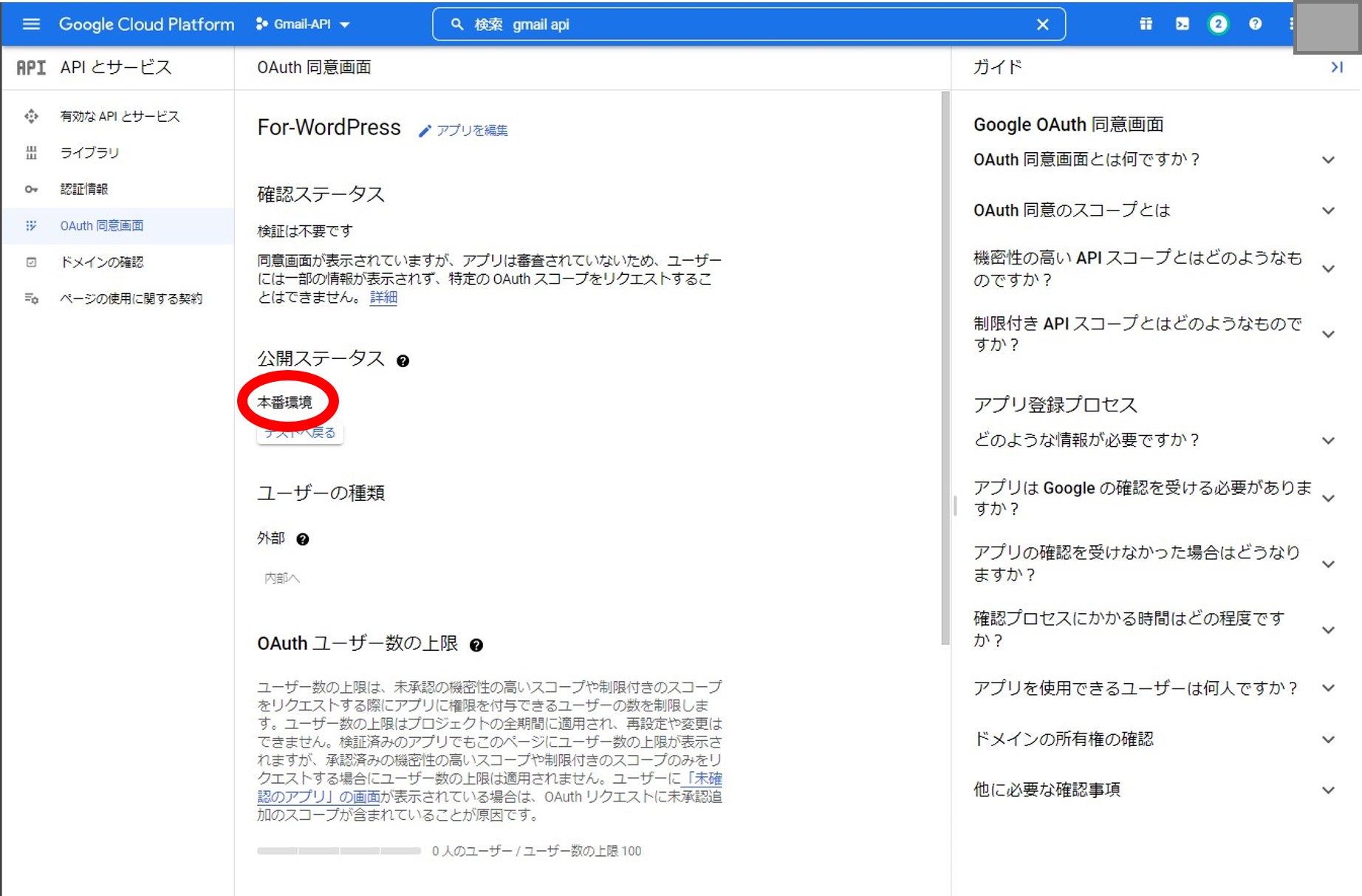Click the credentials key icon
Viewport: 1362px width, 896px height.
tap(31, 189)
